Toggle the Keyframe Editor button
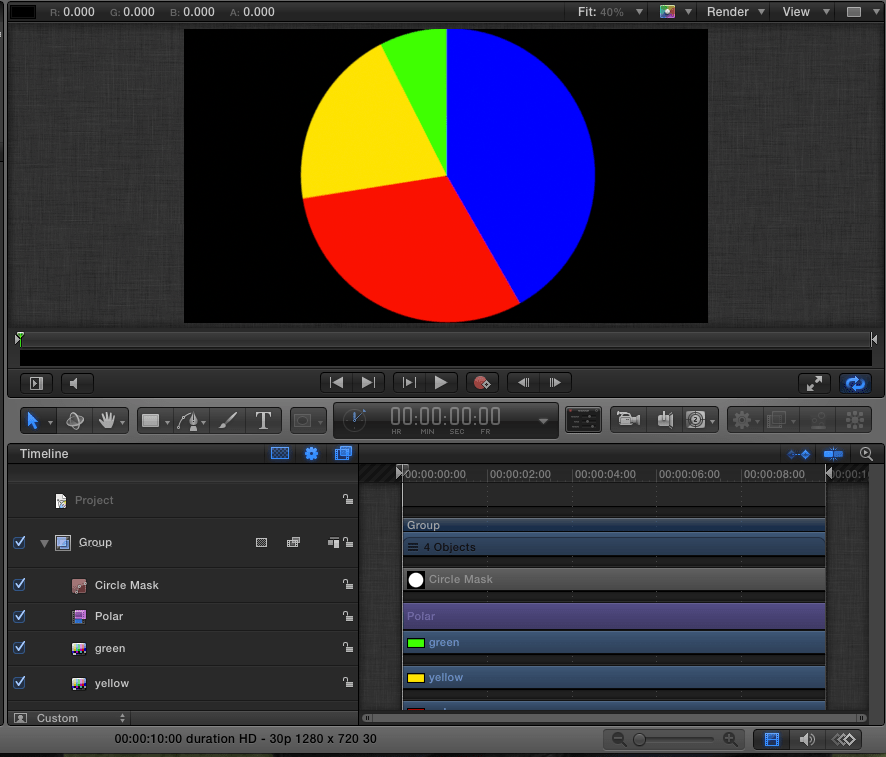The height and width of the screenshot is (757, 886). pos(844,739)
